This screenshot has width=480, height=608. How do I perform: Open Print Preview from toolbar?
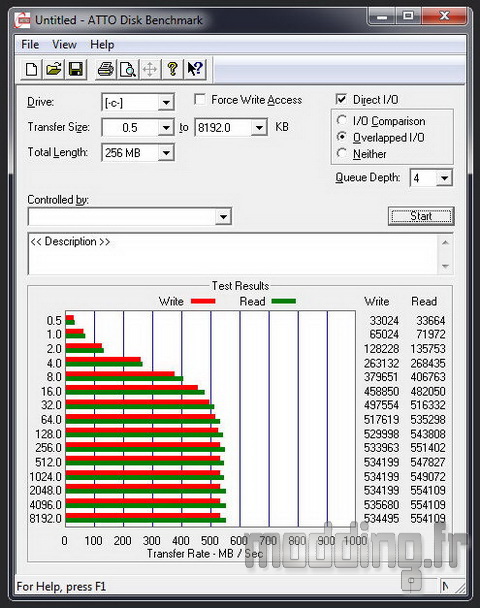[x=128, y=70]
